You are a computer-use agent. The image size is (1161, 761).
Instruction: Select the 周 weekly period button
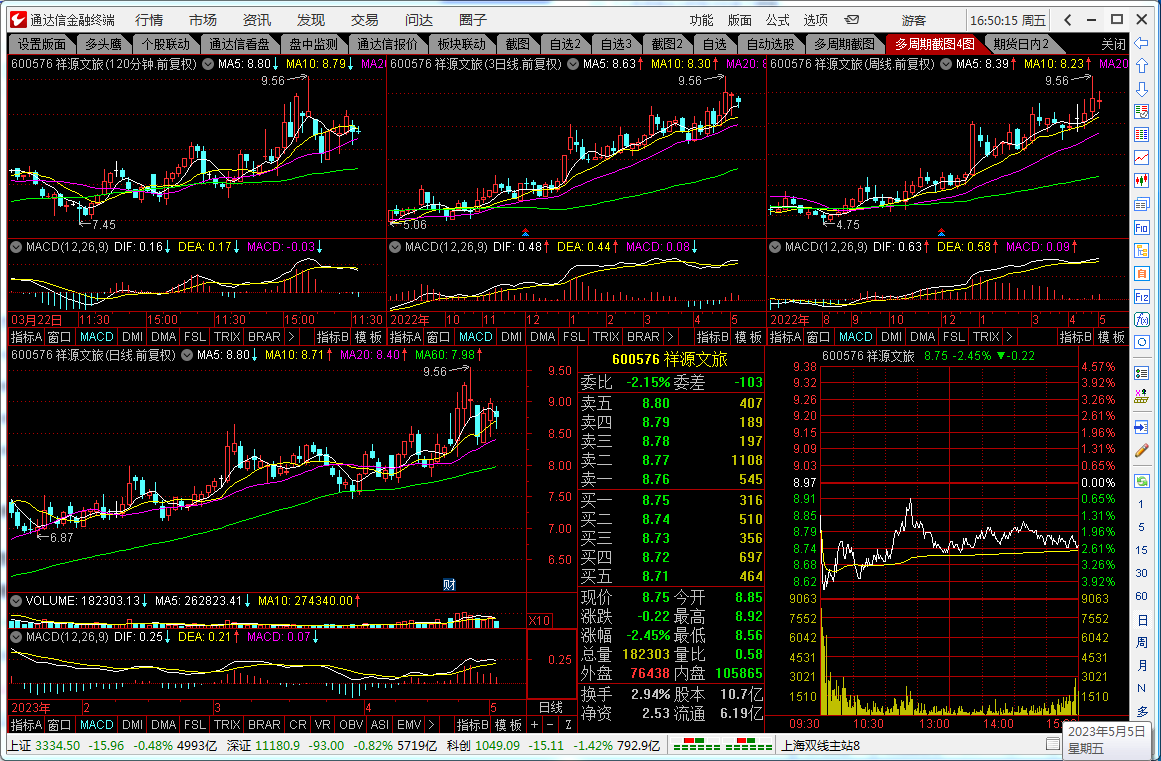click(1141, 643)
